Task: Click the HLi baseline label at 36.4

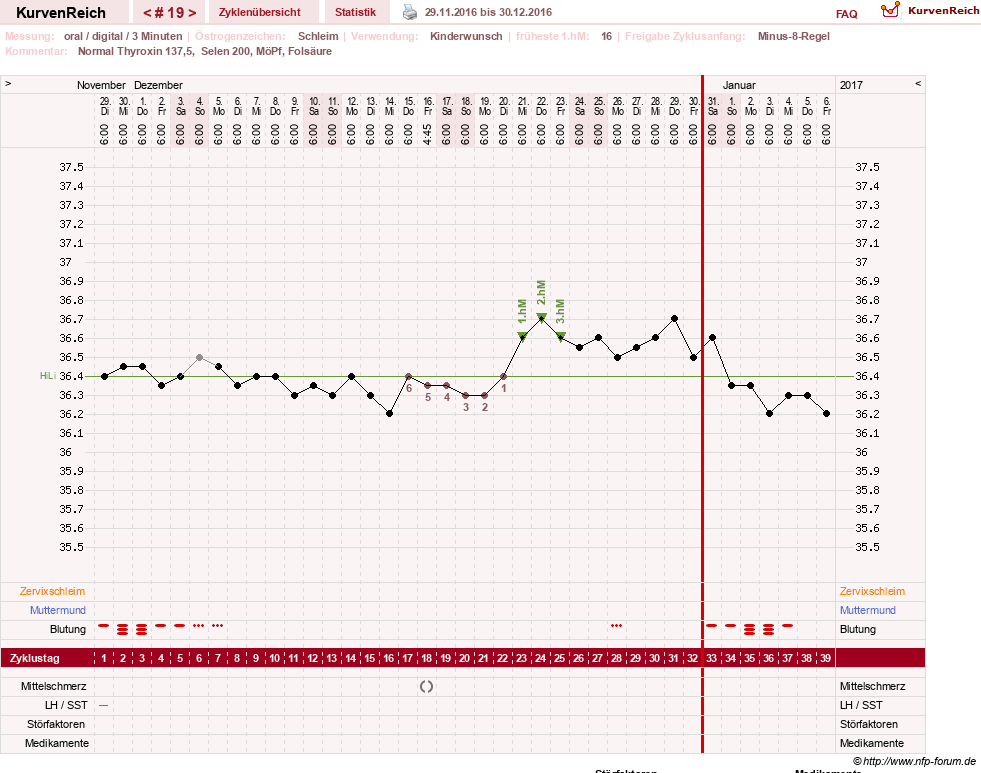Action: pos(48,376)
